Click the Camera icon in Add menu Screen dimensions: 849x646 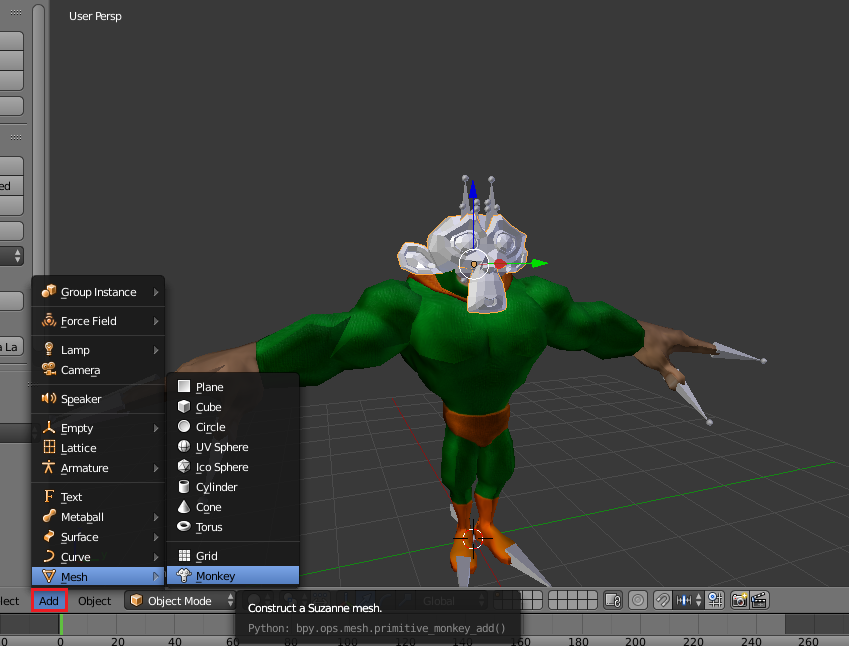tap(49, 369)
